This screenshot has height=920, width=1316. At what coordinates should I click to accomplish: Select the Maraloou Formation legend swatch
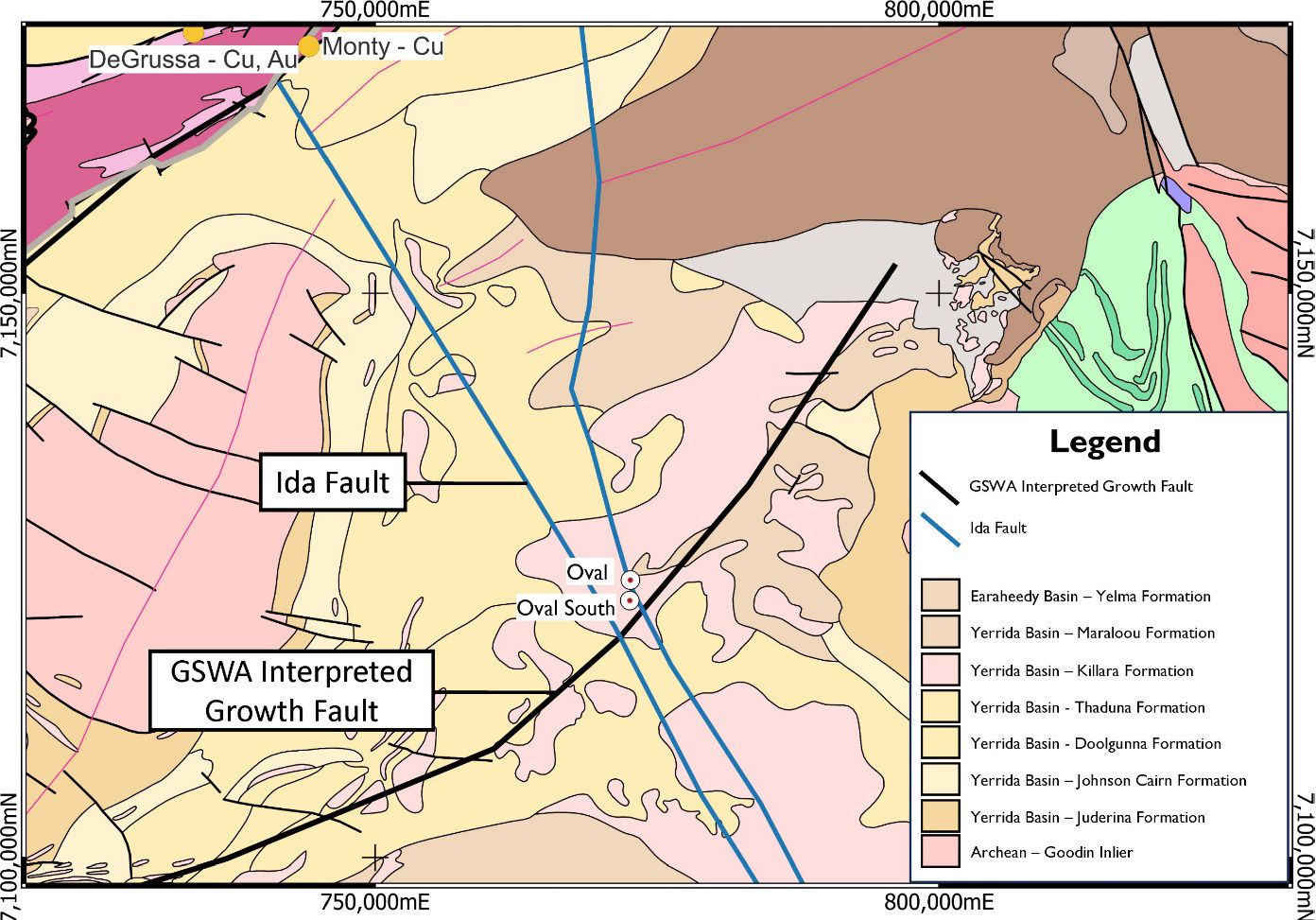pos(940,634)
